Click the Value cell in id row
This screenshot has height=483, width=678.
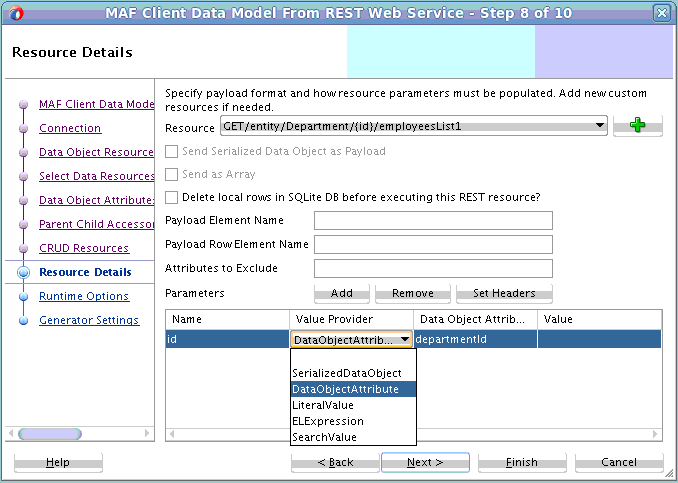[599, 339]
